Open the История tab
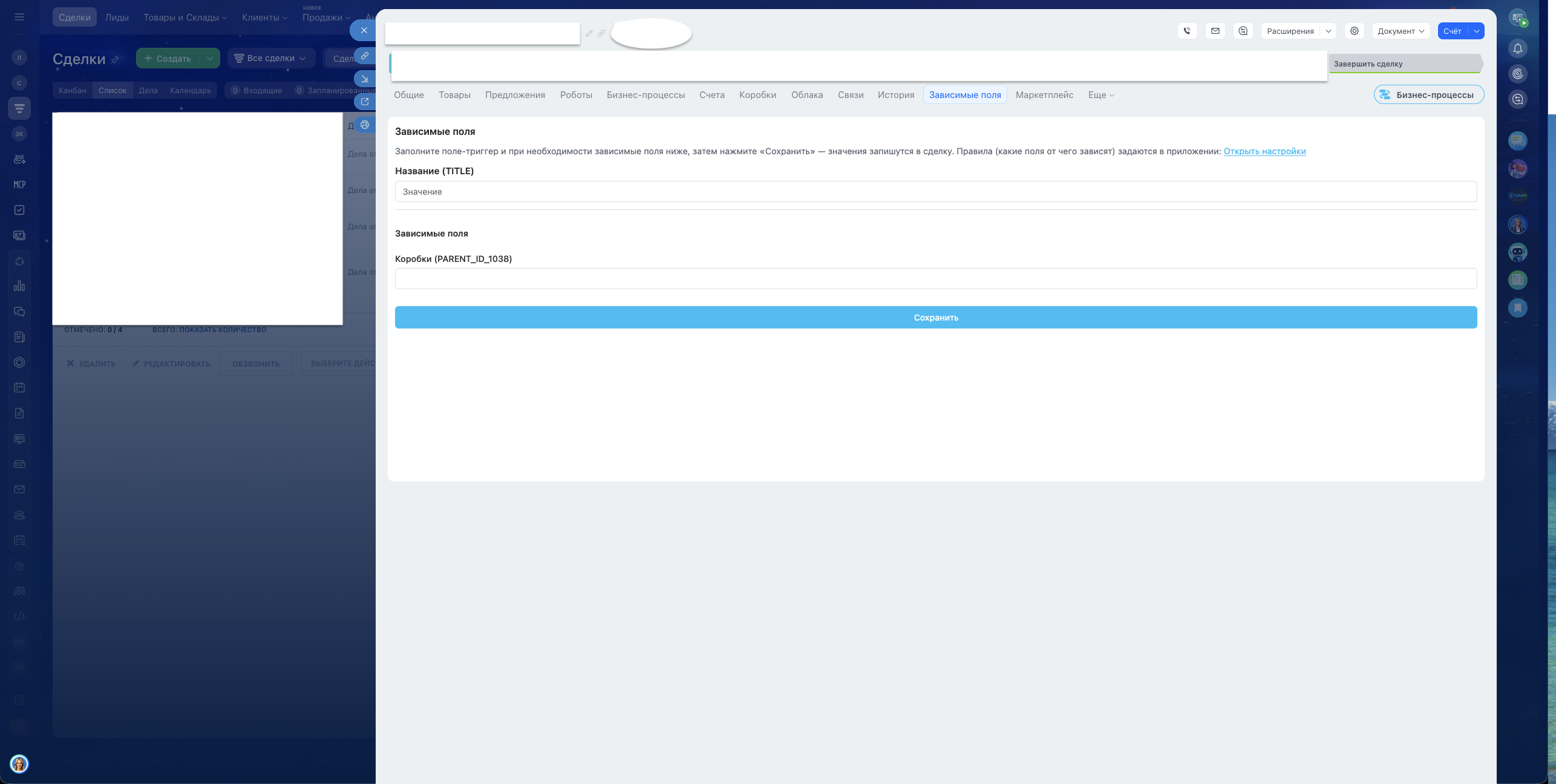 [x=895, y=95]
